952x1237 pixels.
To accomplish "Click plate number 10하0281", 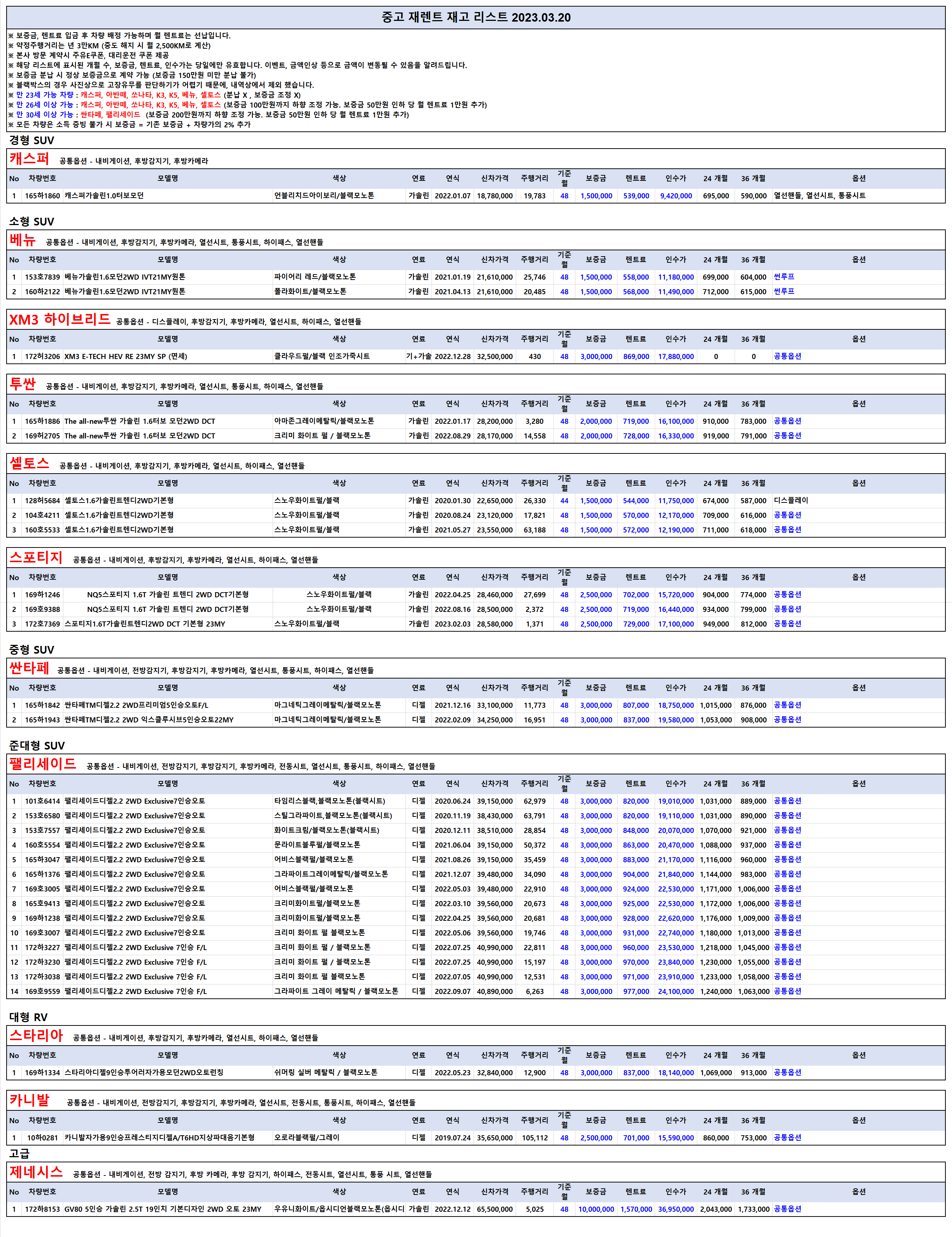I will pyautogui.click(x=42, y=1138).
